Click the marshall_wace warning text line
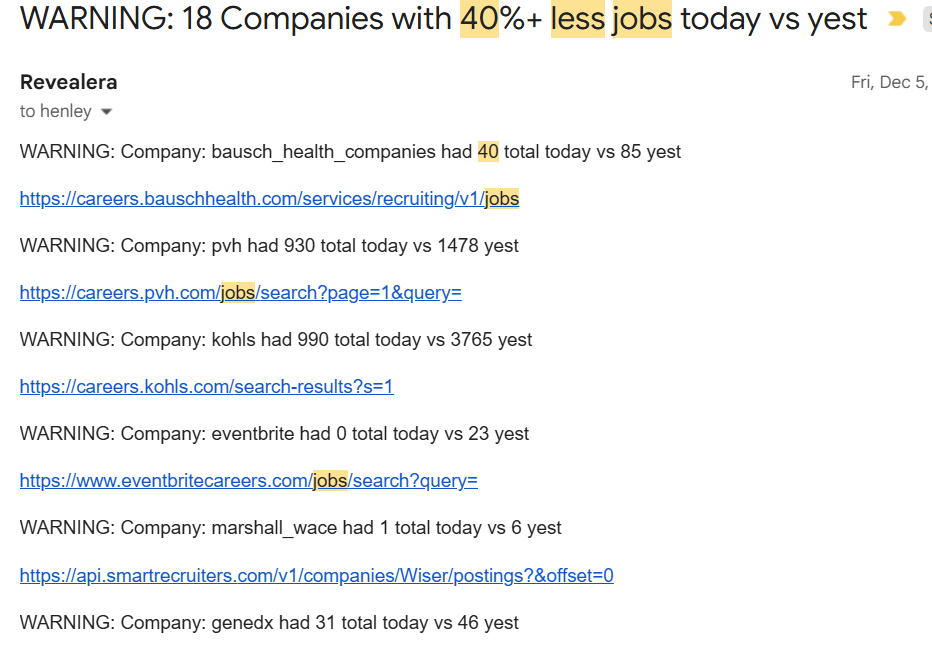Screen dimensions: 932x657 coord(290,528)
